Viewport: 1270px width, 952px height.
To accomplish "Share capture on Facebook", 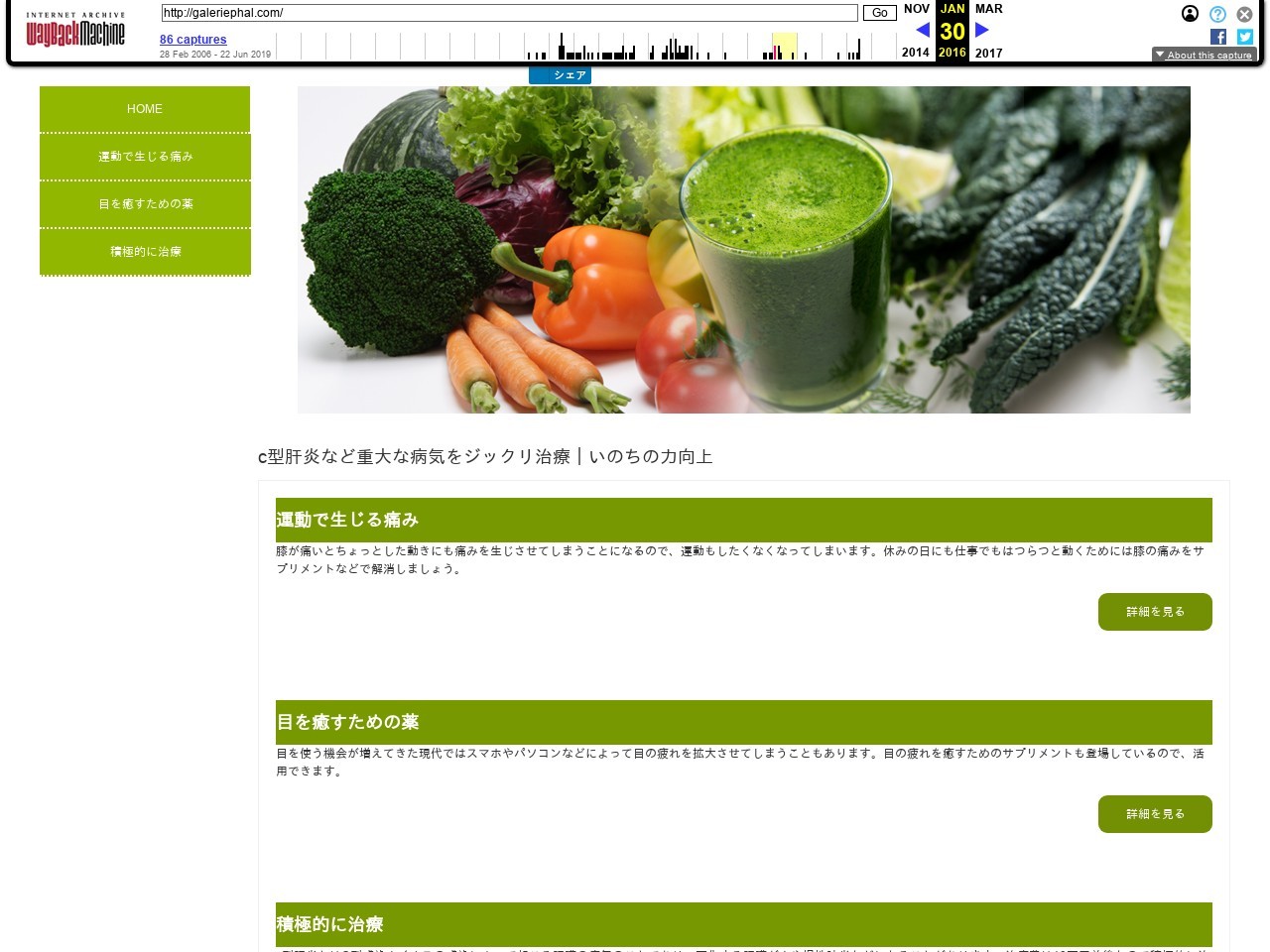I will point(1218,37).
